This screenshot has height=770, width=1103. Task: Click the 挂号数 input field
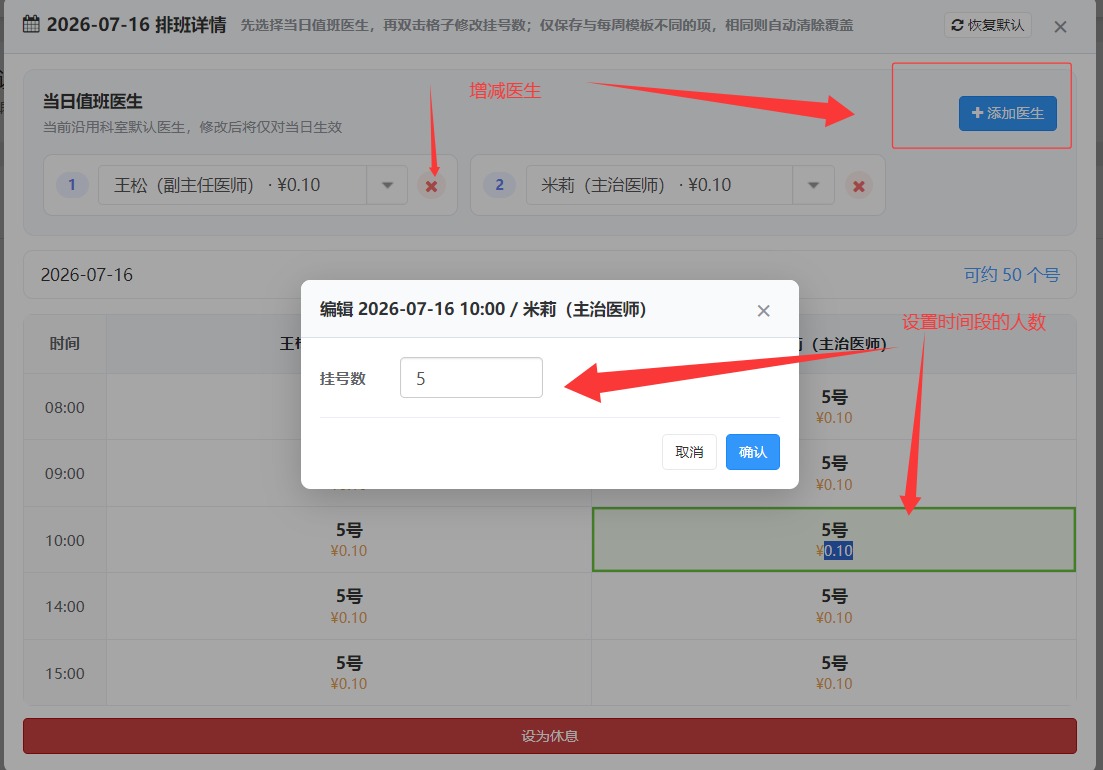click(471, 378)
